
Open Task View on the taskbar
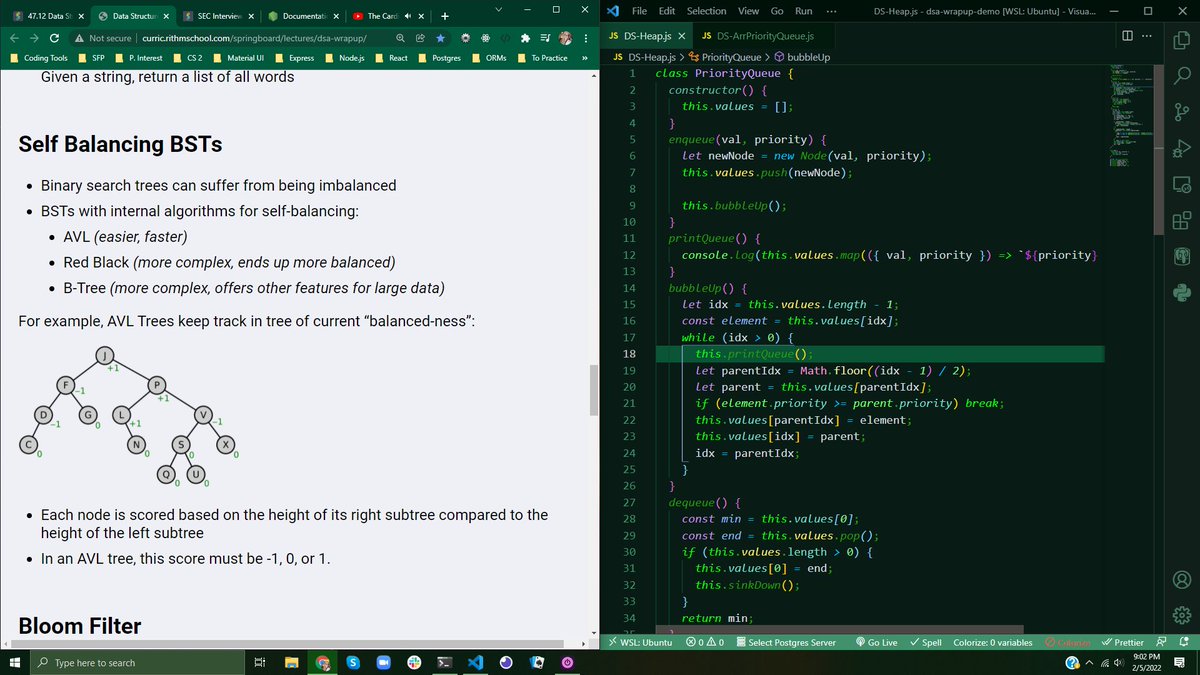pyautogui.click(x=259, y=662)
